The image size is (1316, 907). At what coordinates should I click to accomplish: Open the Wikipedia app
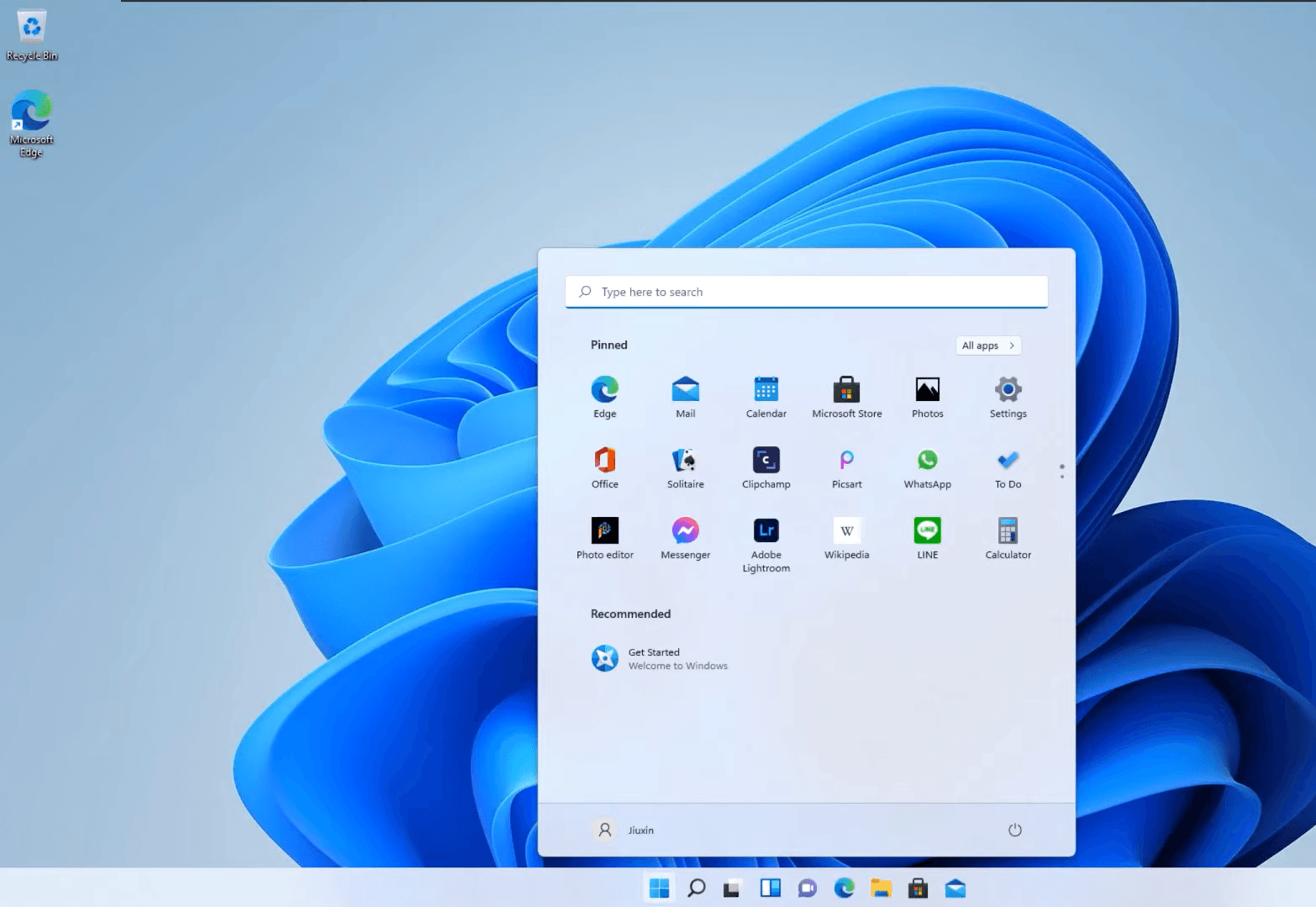846,538
